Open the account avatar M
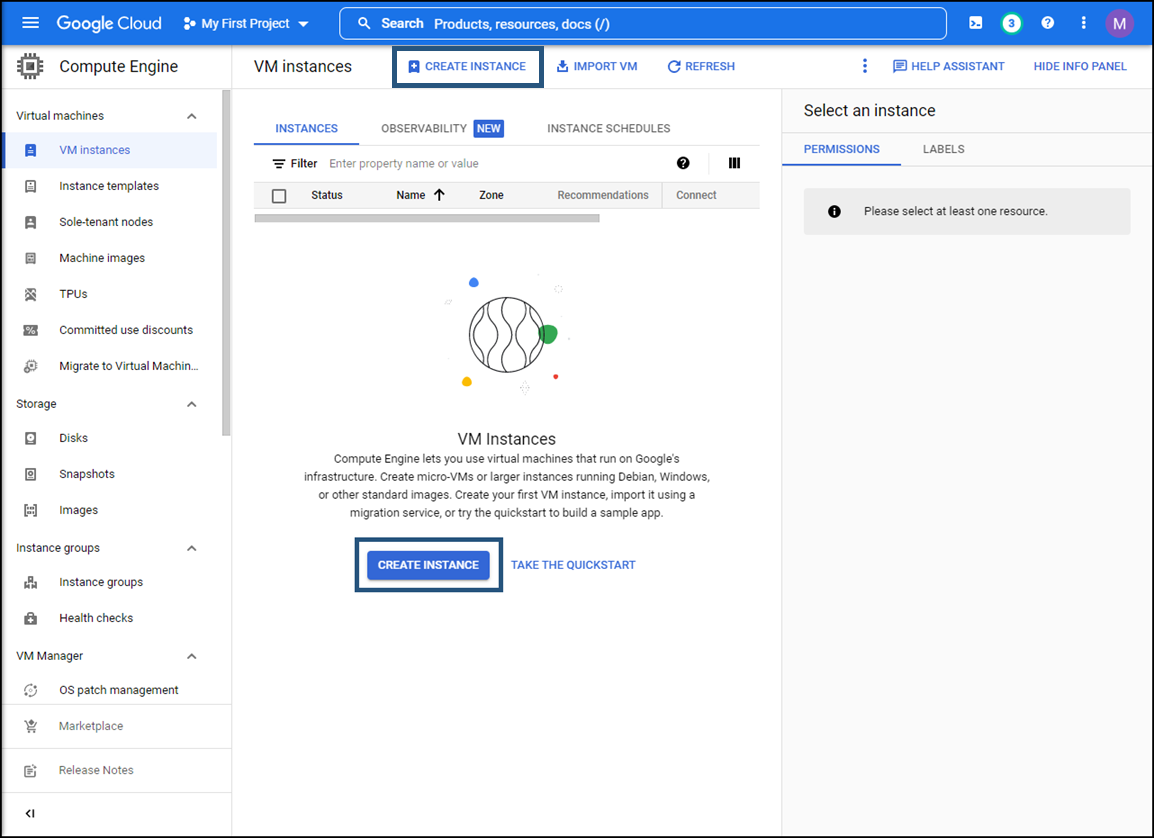1154x838 pixels. 1119,24
